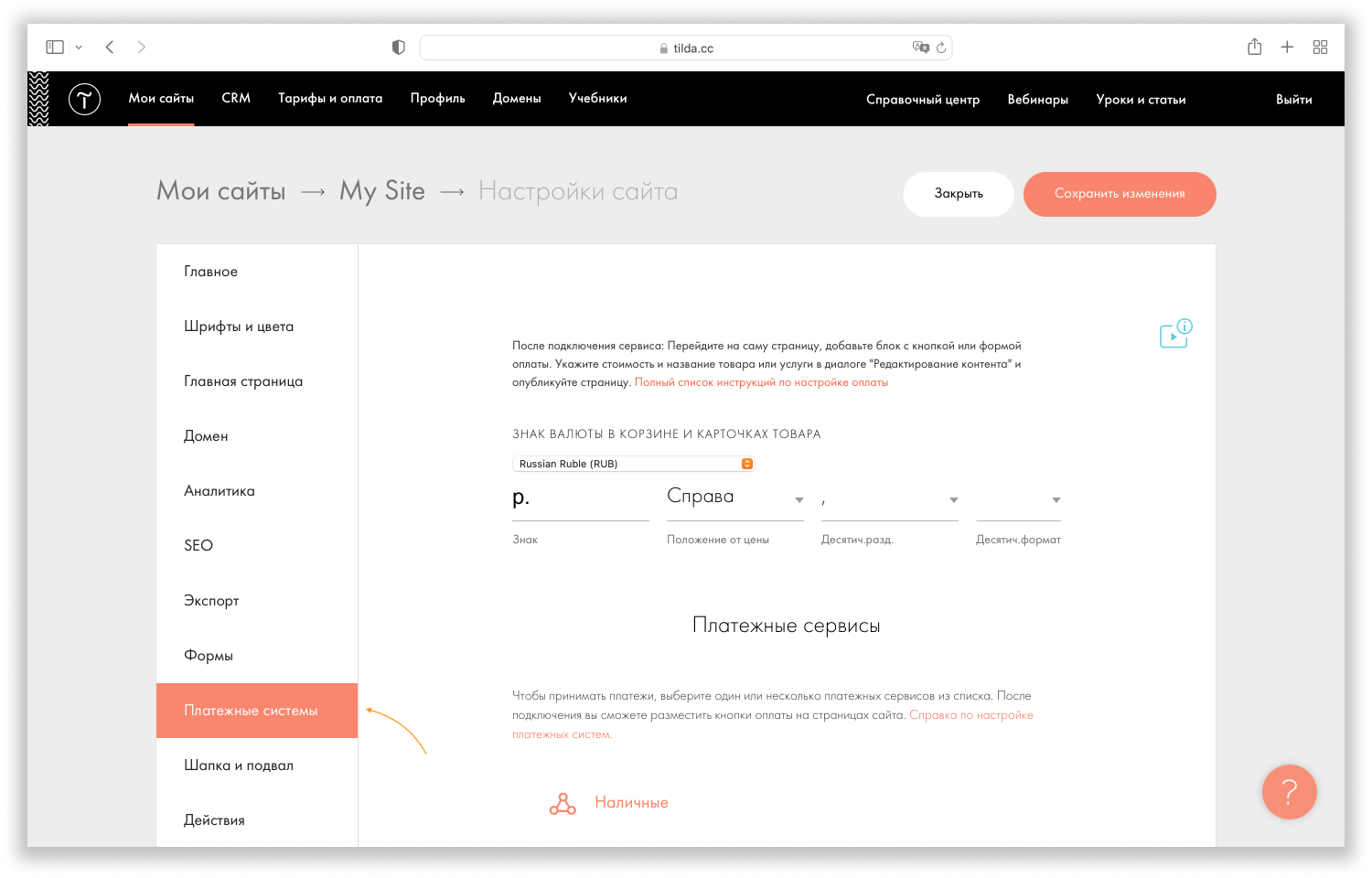Viewport: 1372px width, 878px height.
Task: Select Действия settings tab
Action: coord(257,820)
